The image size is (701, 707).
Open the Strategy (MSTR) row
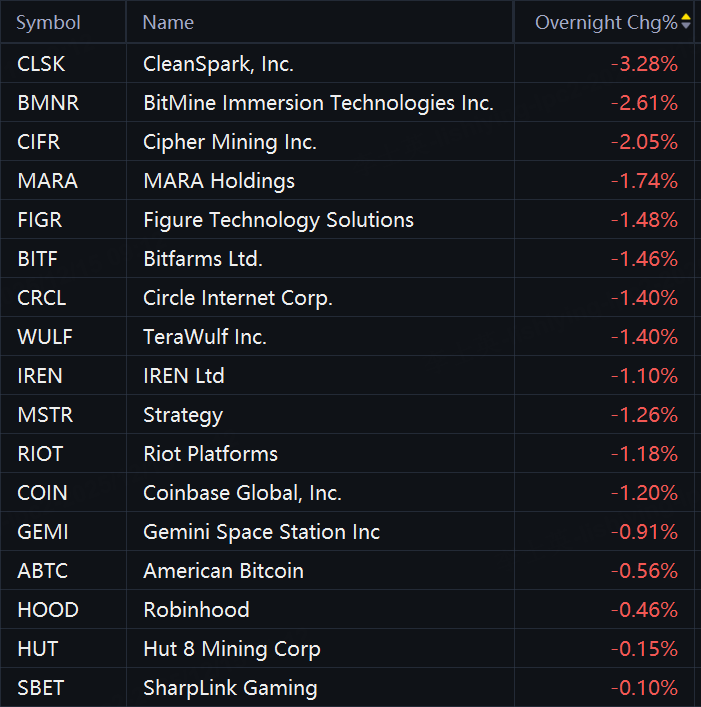pos(183,415)
